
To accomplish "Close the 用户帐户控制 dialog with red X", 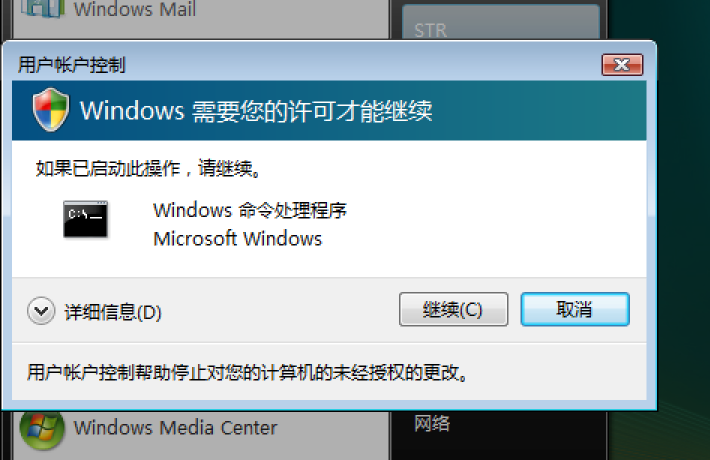I will click(622, 65).
